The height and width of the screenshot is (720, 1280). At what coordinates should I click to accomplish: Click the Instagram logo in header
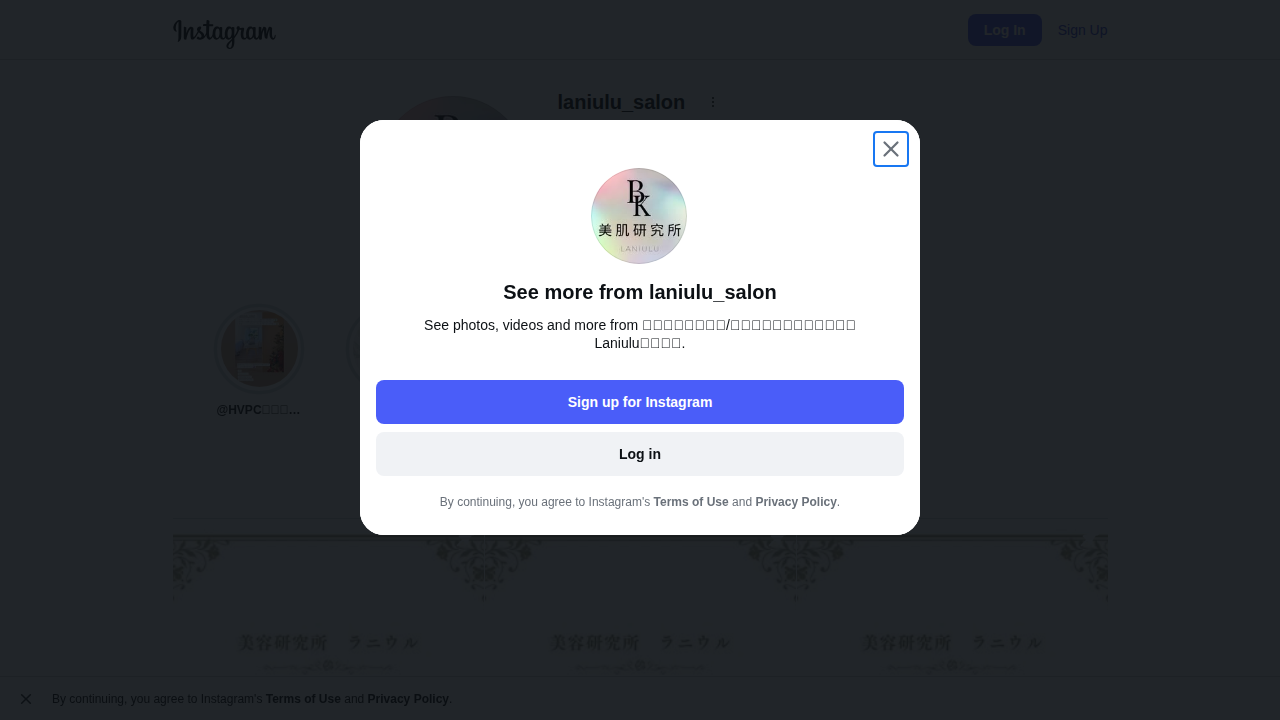click(224, 32)
